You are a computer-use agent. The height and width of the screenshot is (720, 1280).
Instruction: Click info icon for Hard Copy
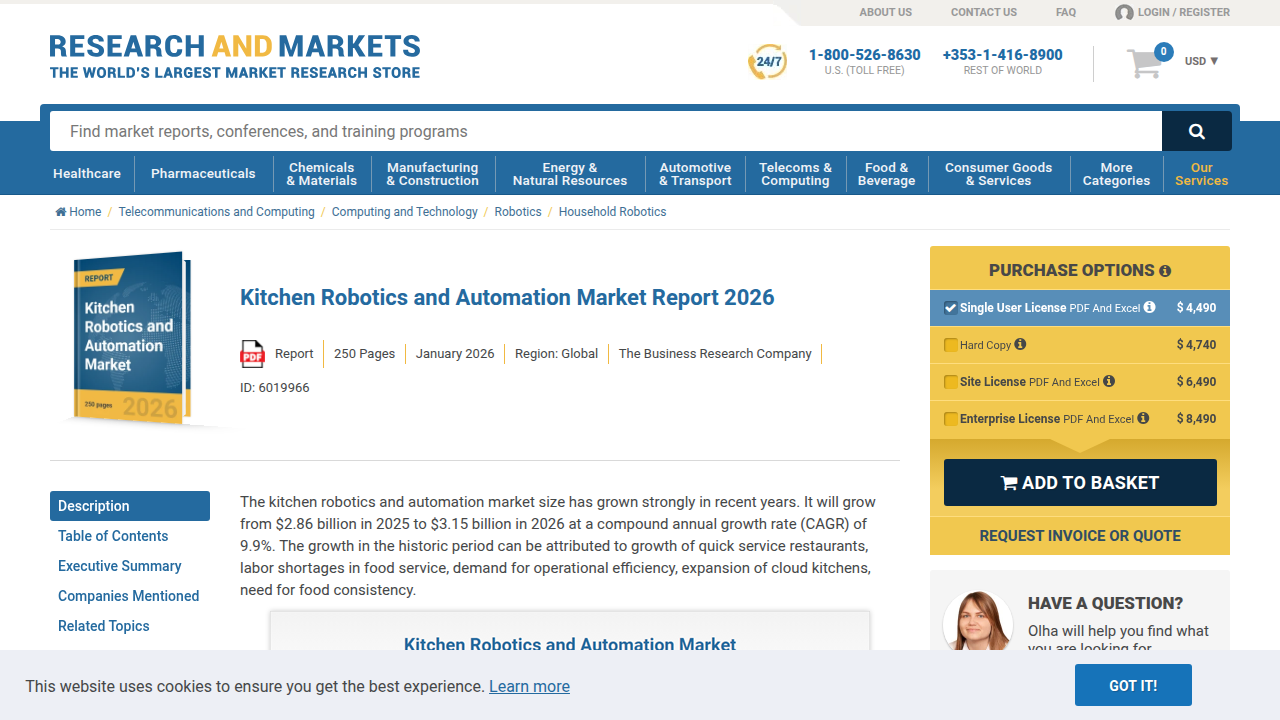pos(1020,344)
